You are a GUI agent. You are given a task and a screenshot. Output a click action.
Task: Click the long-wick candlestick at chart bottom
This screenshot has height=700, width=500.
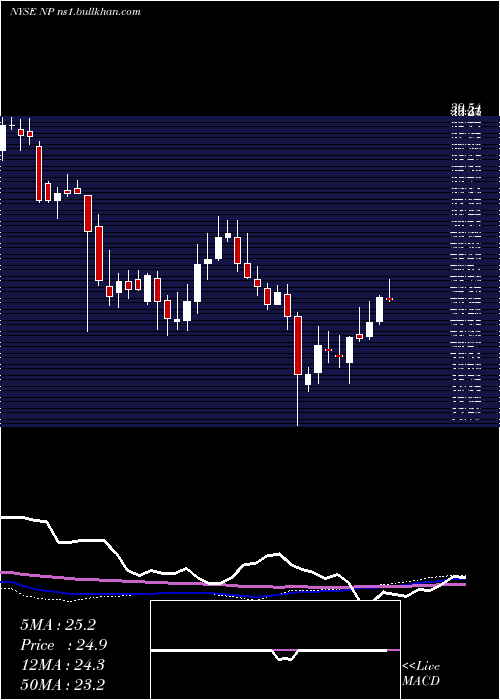(298, 371)
